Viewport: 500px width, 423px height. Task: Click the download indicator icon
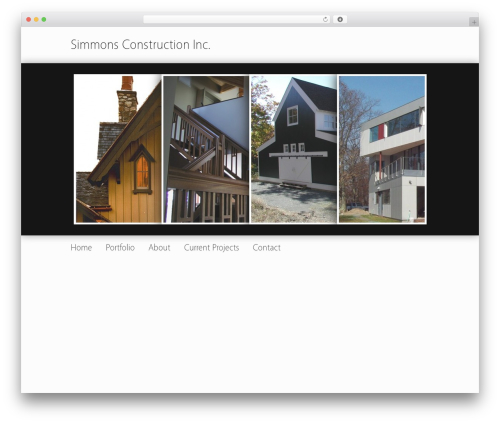pyautogui.click(x=340, y=20)
